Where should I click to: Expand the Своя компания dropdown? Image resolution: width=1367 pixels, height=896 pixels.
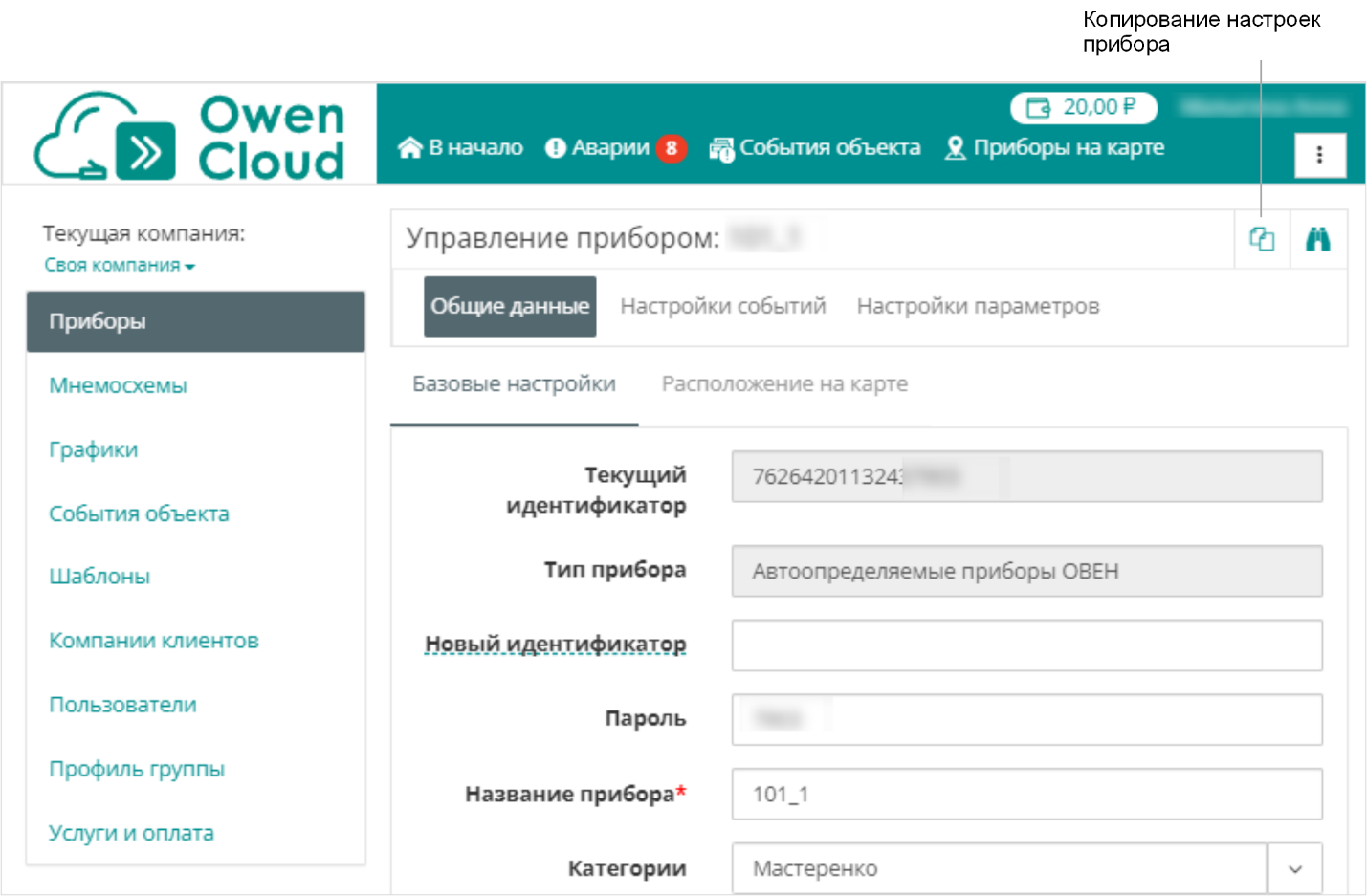(x=120, y=266)
